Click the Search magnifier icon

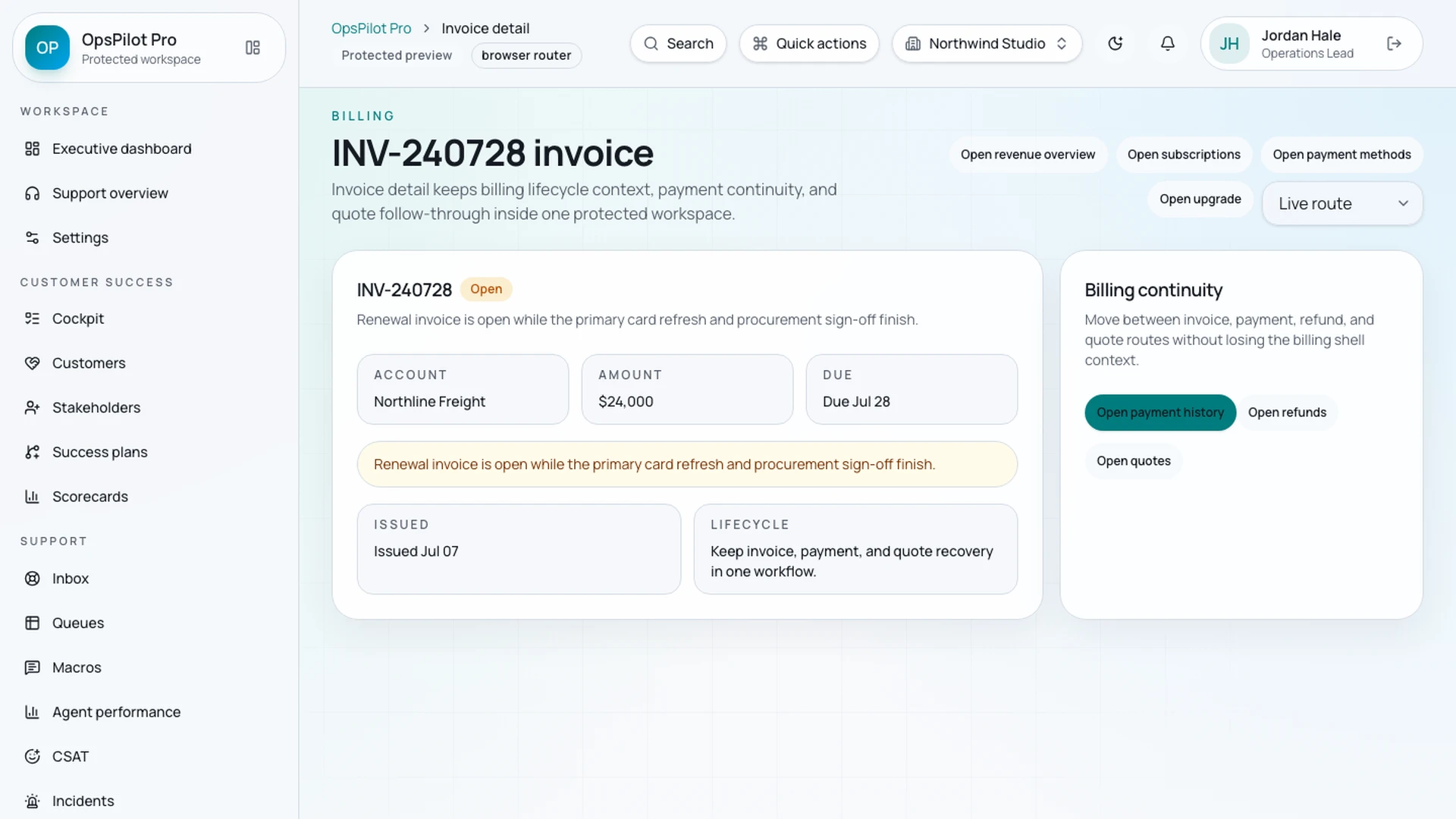(x=651, y=44)
